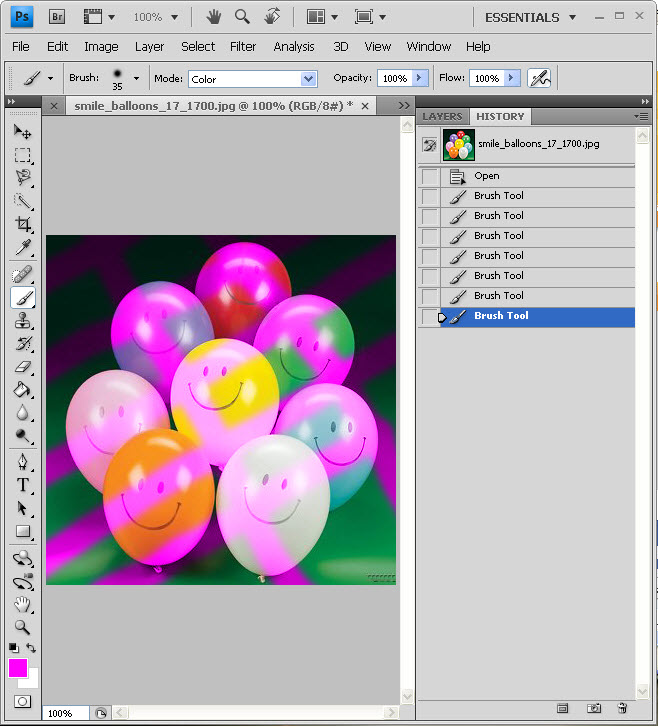The image size is (658, 726).
Task: Set history brush source on first Brush Tool
Action: point(429,197)
